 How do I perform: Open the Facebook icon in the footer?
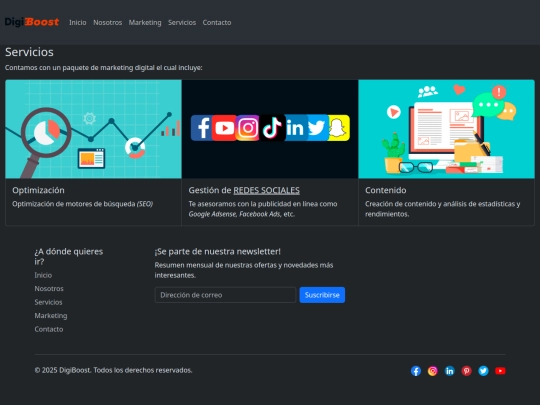(416, 371)
